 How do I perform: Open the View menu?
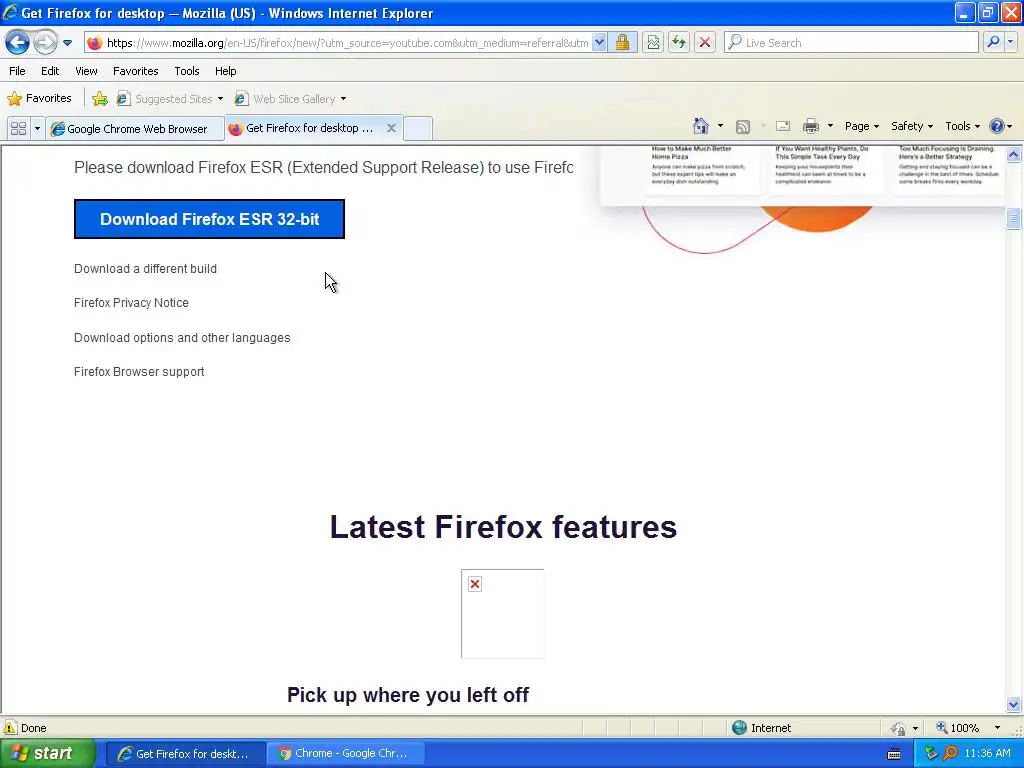point(86,71)
